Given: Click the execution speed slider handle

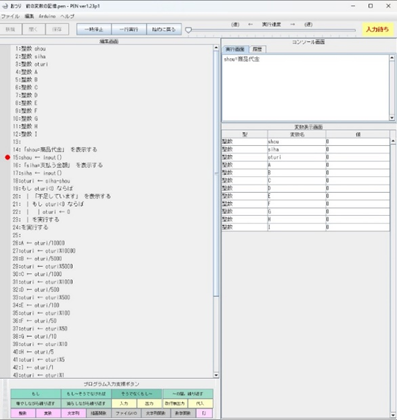Looking at the screenshot, I should 188,30.
